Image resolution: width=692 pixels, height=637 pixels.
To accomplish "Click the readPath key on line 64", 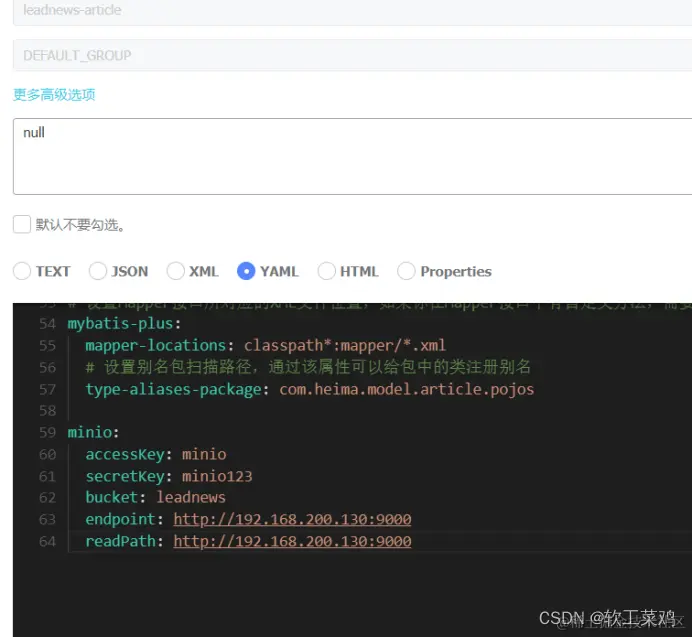I will click(120, 541).
